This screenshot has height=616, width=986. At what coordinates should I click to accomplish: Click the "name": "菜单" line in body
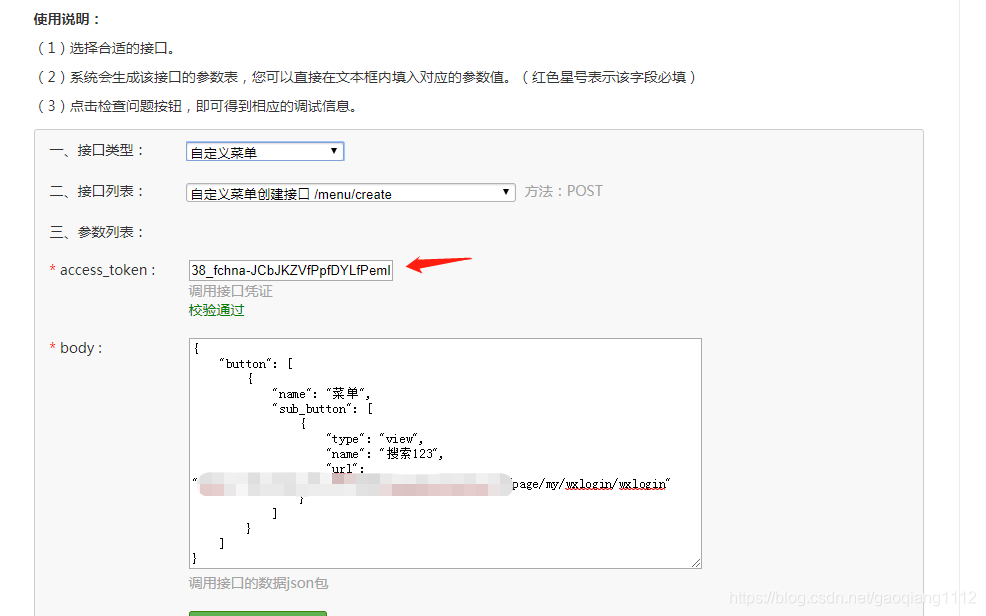[321, 393]
